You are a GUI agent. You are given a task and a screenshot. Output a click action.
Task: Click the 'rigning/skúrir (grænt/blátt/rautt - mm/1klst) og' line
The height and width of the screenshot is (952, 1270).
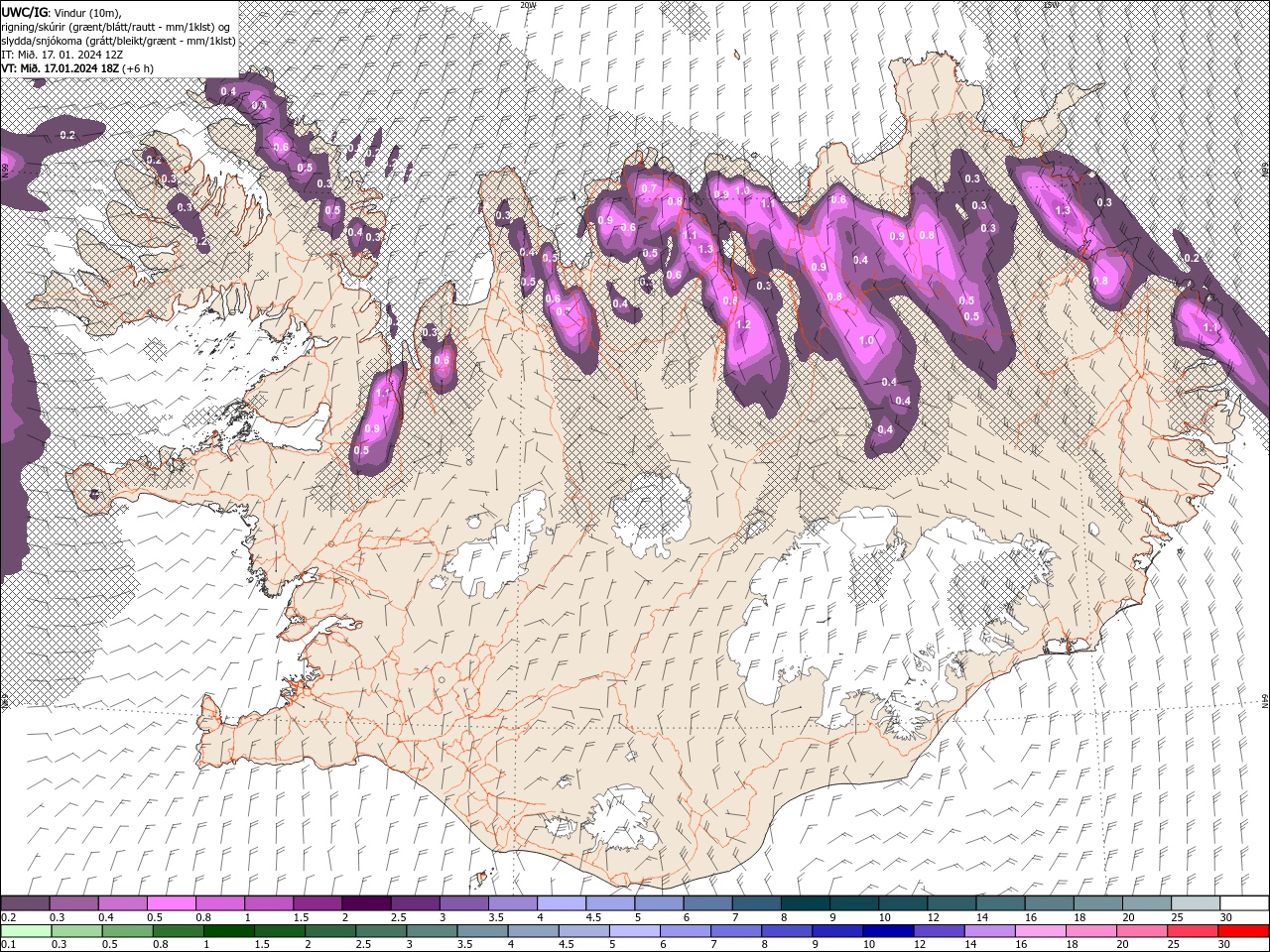click(116, 26)
